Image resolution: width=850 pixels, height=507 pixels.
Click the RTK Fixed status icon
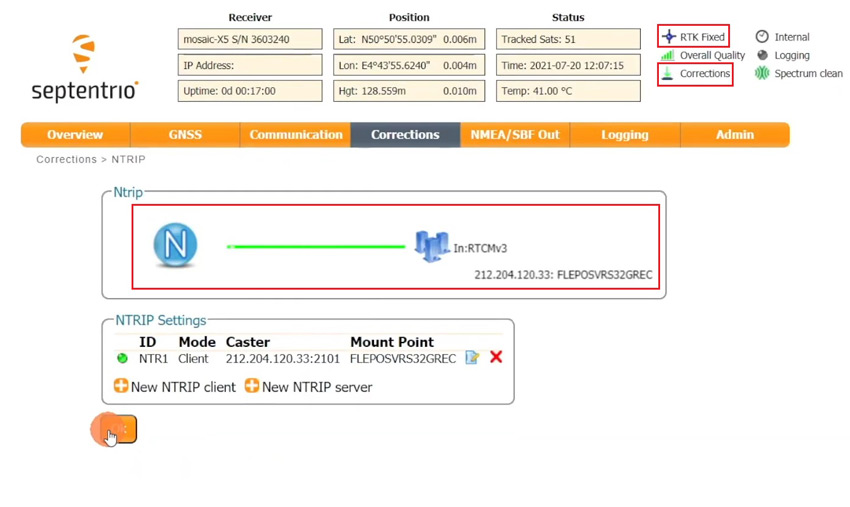tap(668, 37)
